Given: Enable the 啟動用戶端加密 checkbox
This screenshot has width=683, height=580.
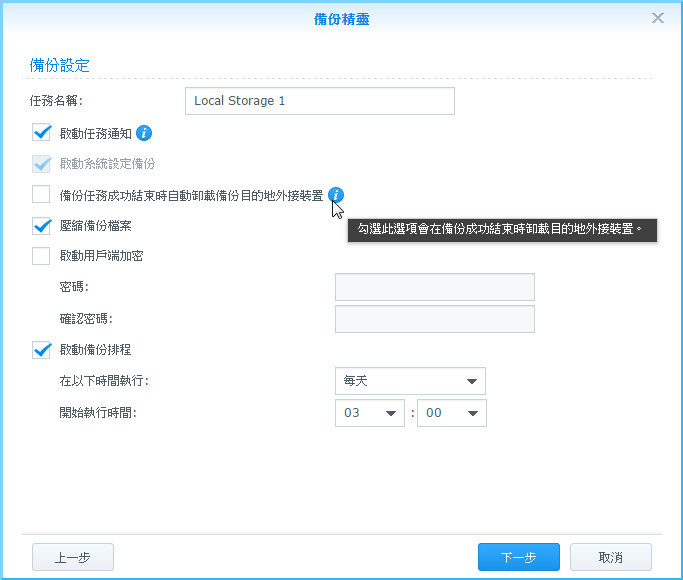Looking at the screenshot, I should 41,256.
